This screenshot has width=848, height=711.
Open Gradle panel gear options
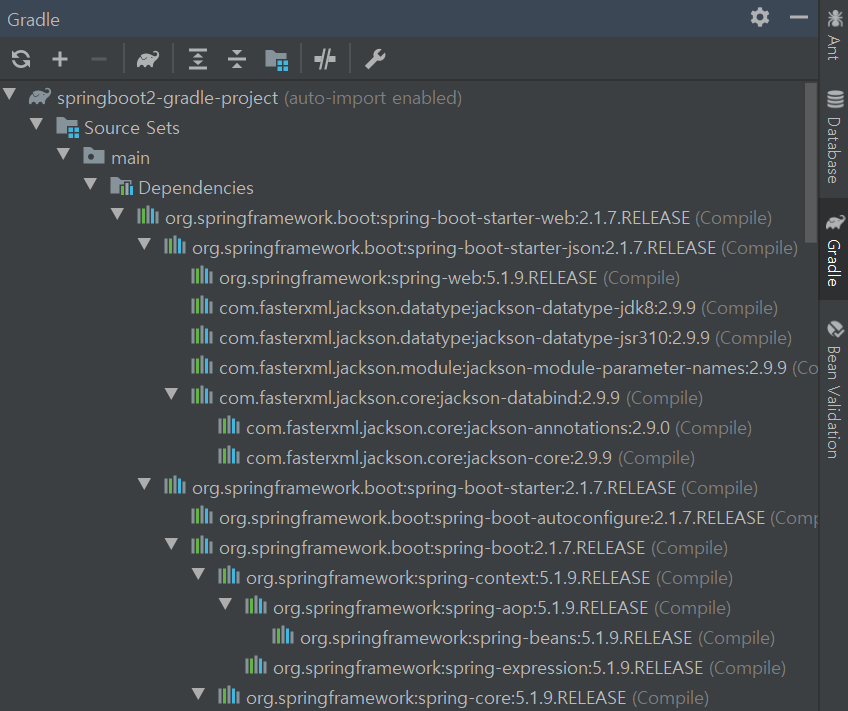(760, 17)
